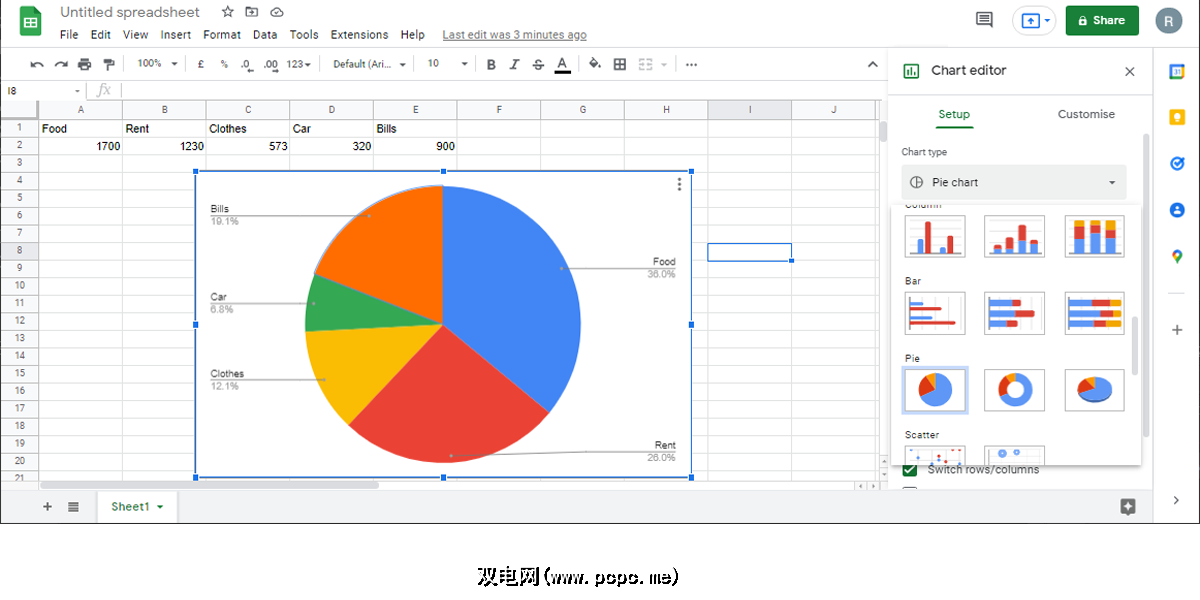The width and height of the screenshot is (1200, 600).
Task: Open the Format menu
Action: coord(222,34)
